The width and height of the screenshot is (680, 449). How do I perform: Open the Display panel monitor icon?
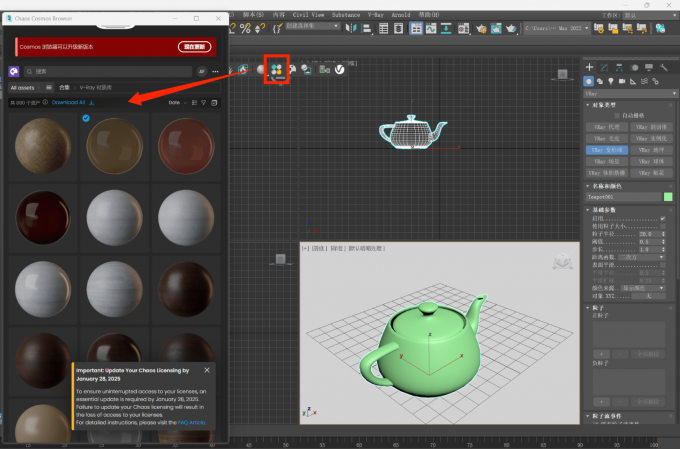coord(649,67)
